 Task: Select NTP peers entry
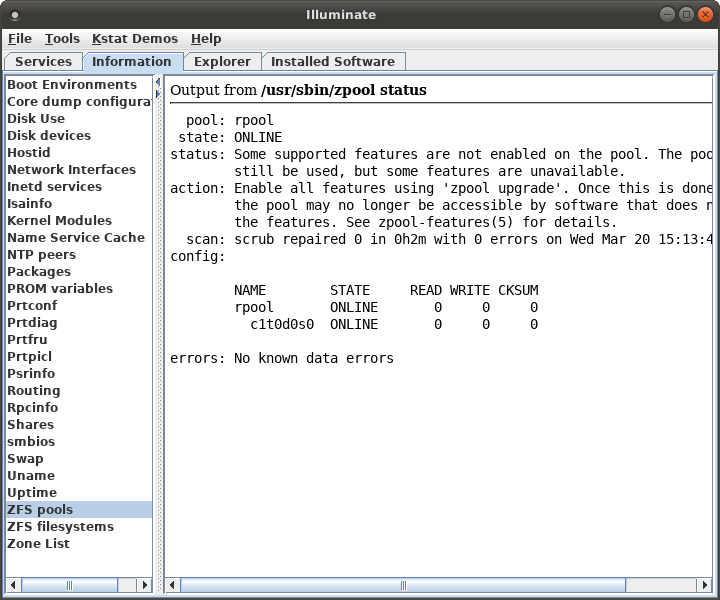79,254
